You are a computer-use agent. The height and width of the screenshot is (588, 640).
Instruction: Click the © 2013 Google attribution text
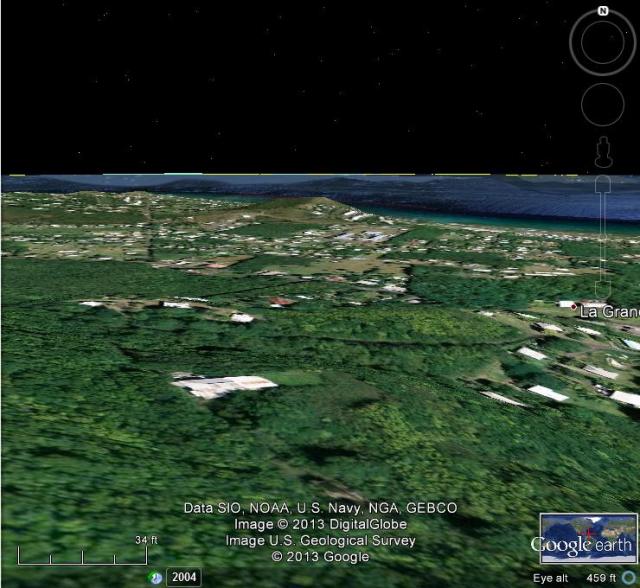[x=319, y=557]
